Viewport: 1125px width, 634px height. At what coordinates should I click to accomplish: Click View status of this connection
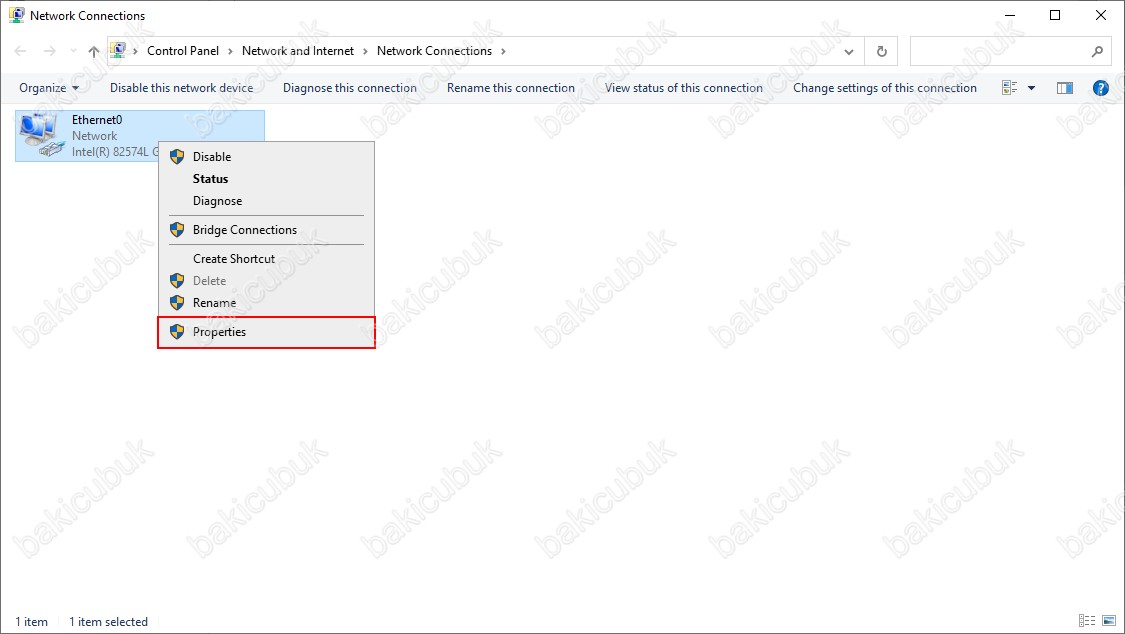click(684, 88)
